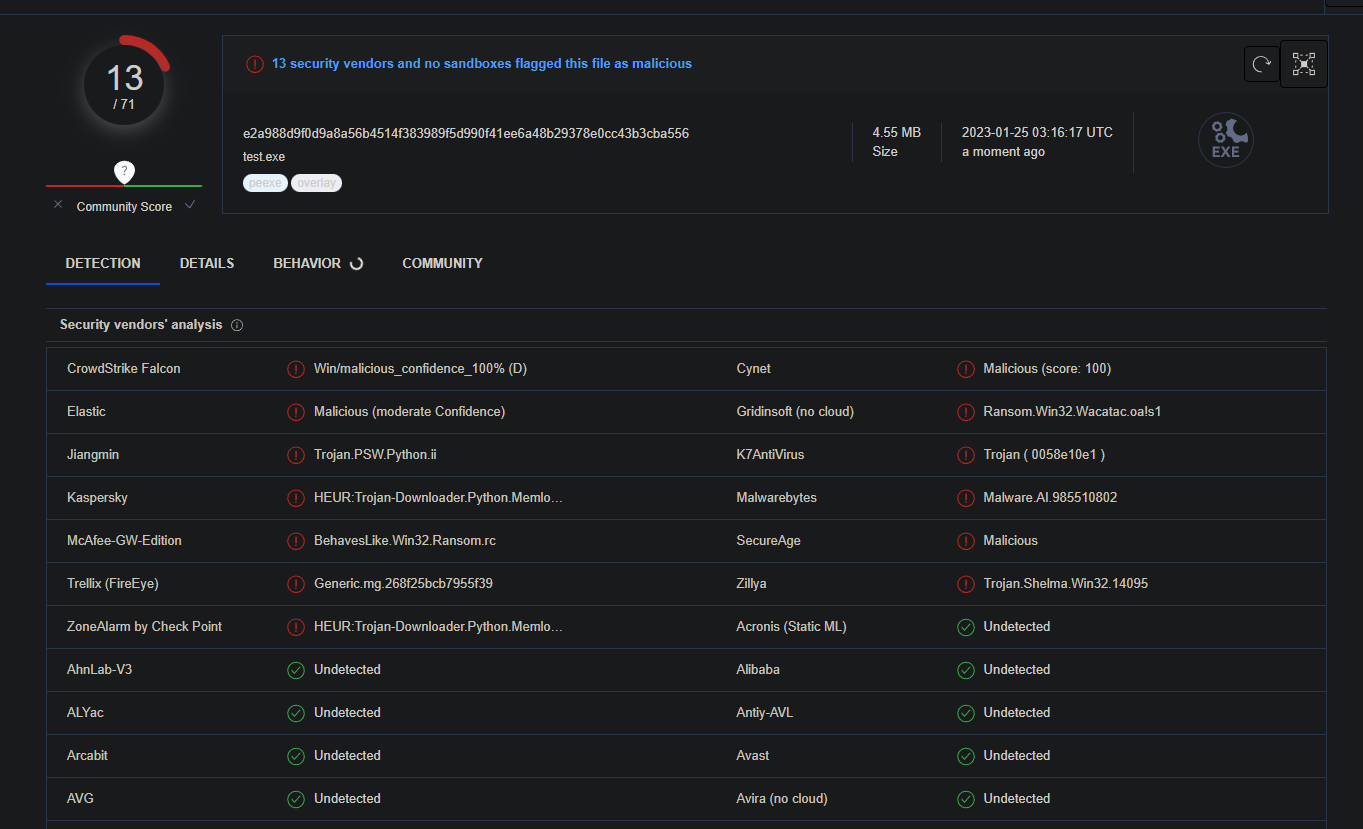
Task: Click Jiangmin row malicious alert icon
Action: pyautogui.click(x=296, y=455)
